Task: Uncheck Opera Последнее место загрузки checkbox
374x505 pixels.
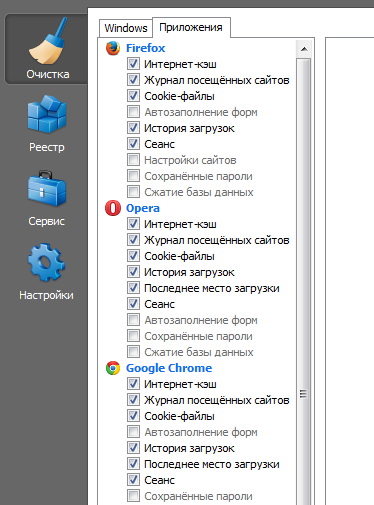Action: click(133, 288)
